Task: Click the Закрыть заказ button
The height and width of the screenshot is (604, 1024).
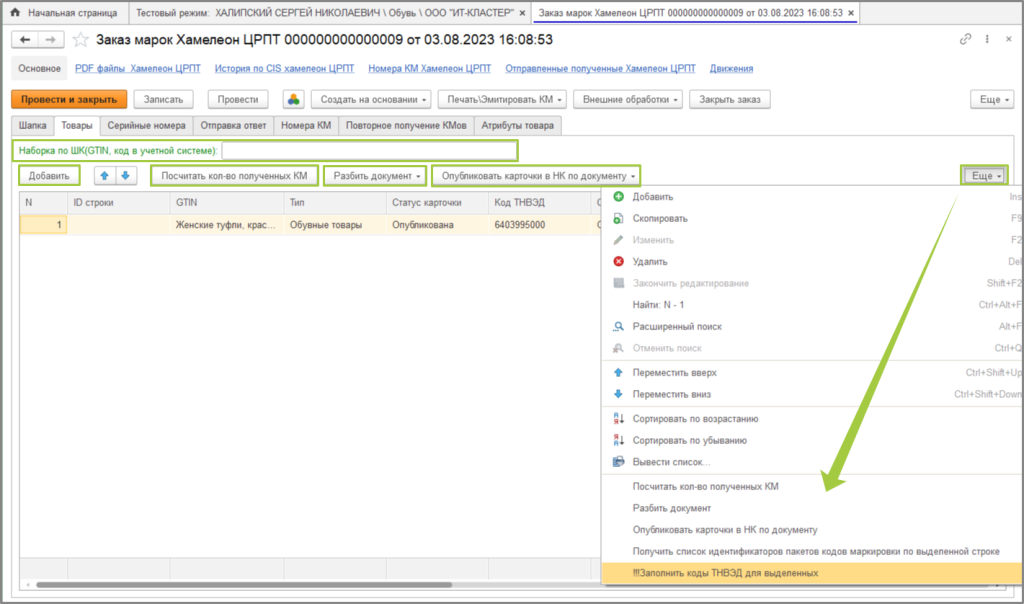Action: (729, 99)
